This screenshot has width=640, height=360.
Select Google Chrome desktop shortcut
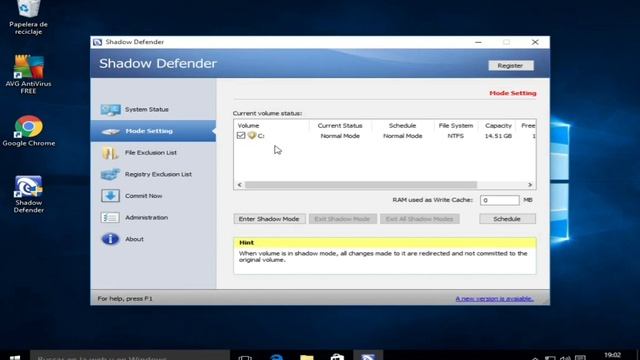point(28,131)
